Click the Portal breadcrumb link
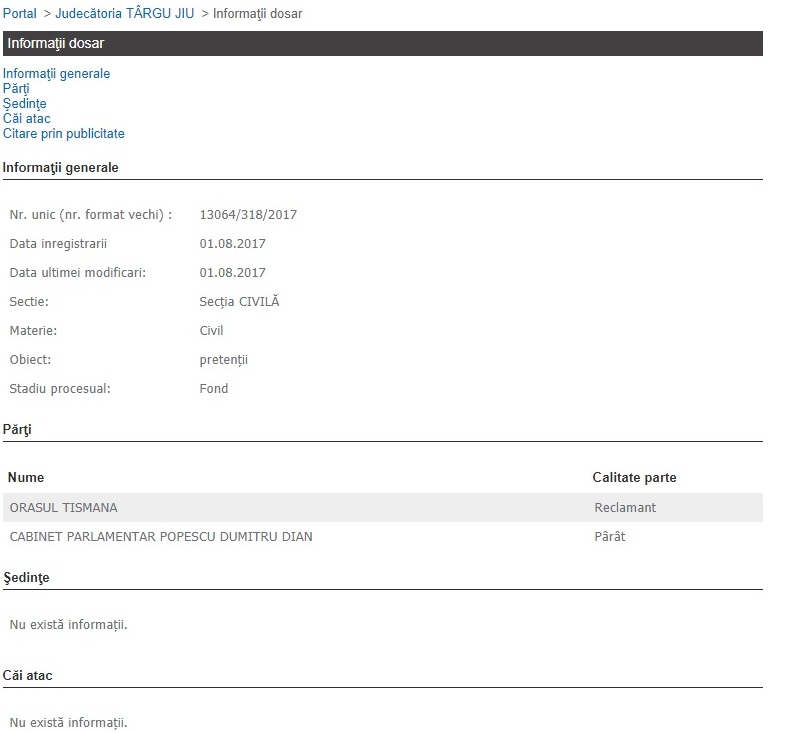The height and width of the screenshot is (733, 800). click(20, 14)
